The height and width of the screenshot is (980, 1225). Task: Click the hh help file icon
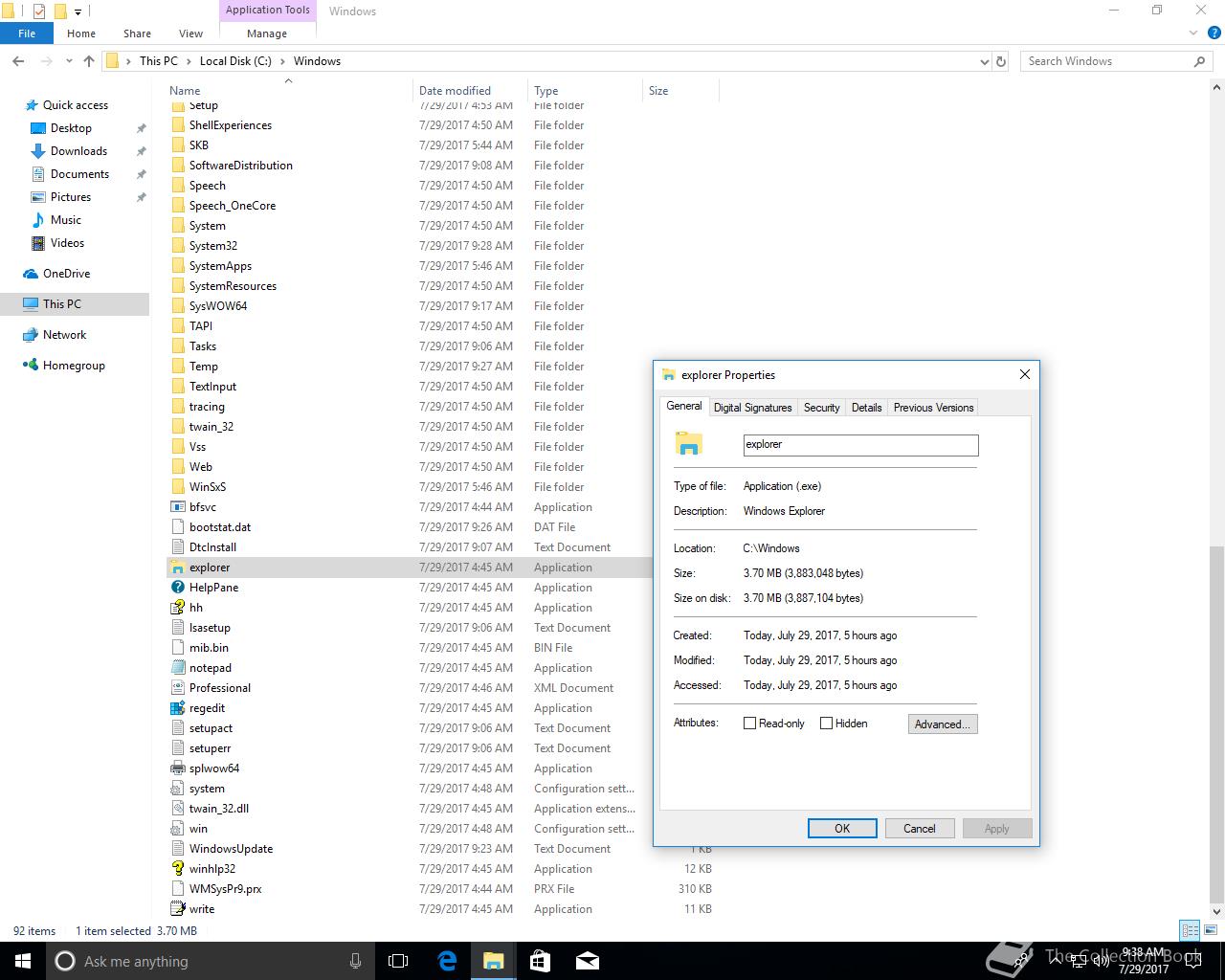pos(177,608)
